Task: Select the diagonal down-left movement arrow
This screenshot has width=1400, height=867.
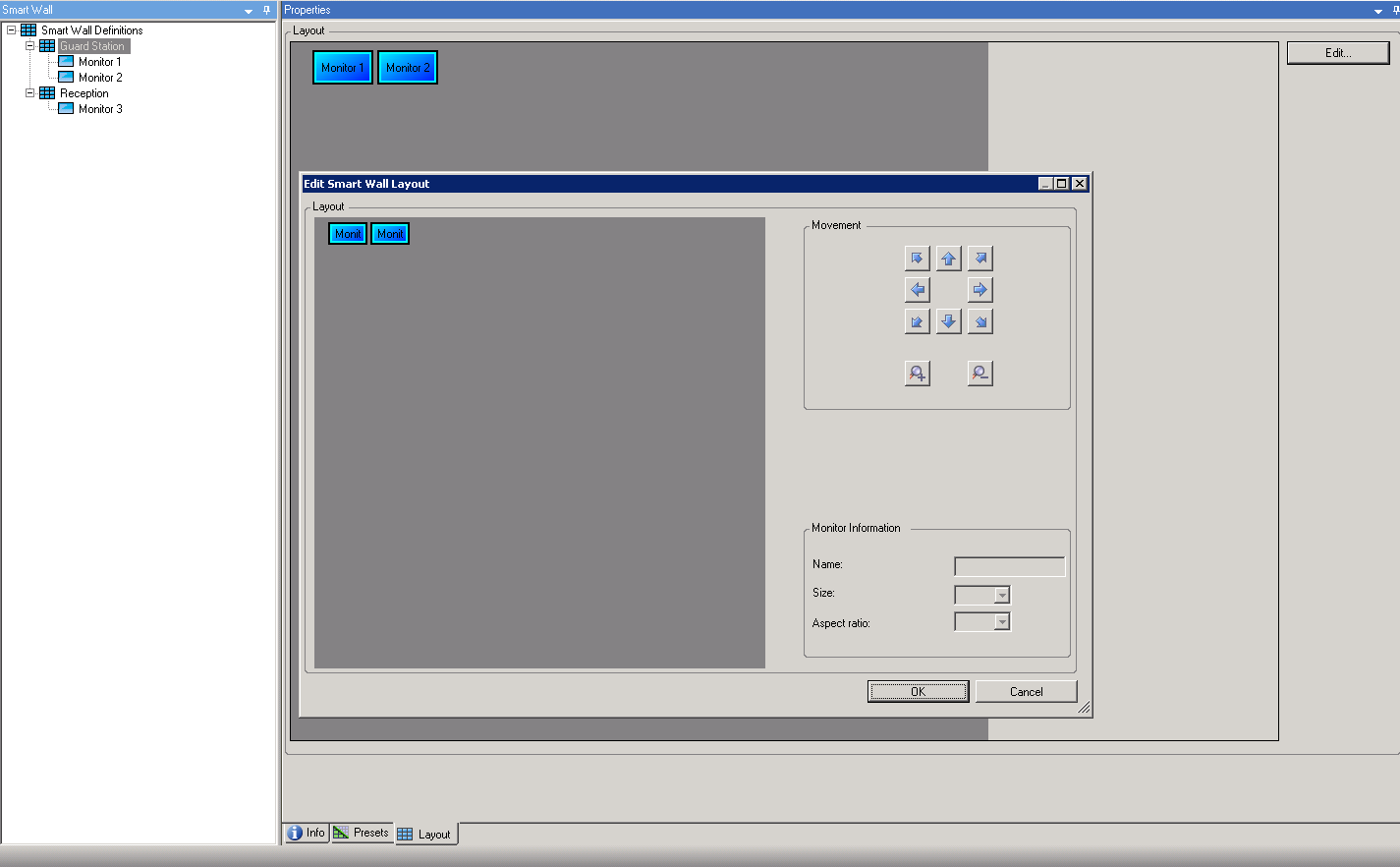Action: (x=917, y=320)
